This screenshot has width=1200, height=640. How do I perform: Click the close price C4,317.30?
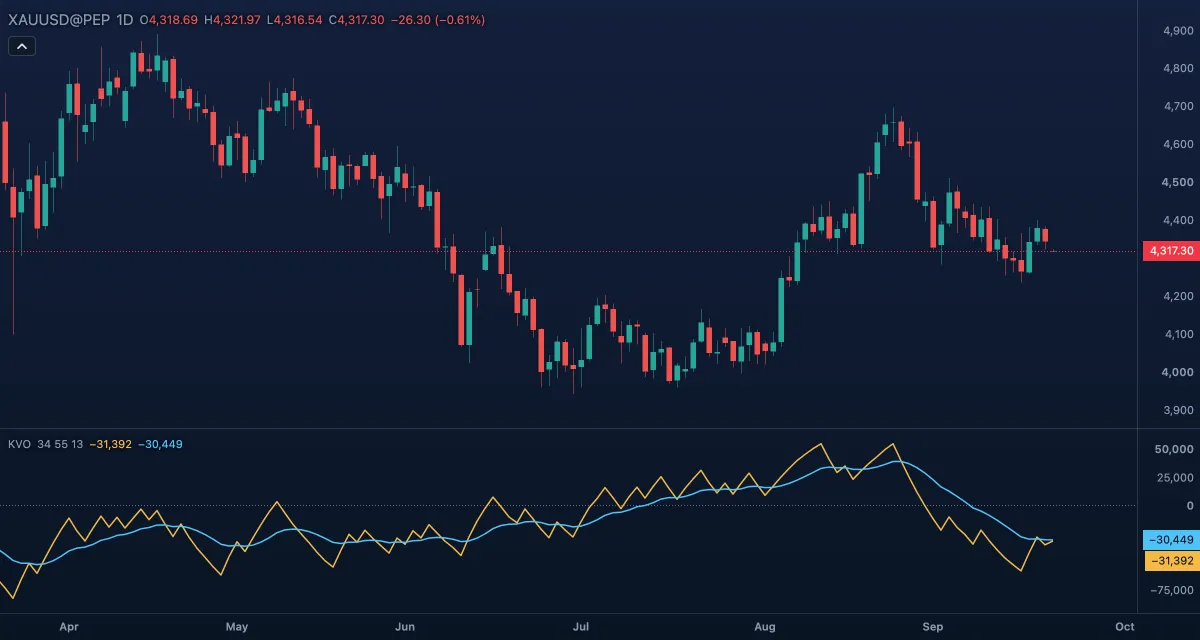tap(357, 20)
